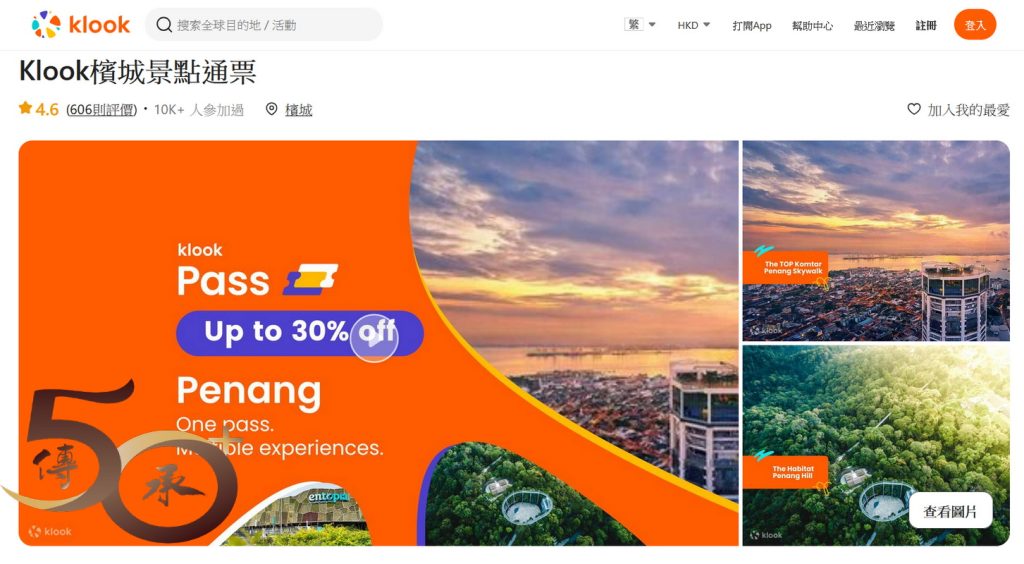Click the 註冊 sign up link
This screenshot has height=564, width=1024.
pyautogui.click(x=925, y=25)
